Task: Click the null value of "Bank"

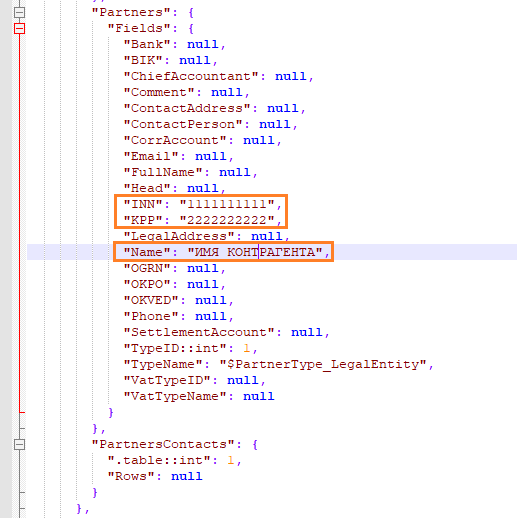Action: click(203, 44)
